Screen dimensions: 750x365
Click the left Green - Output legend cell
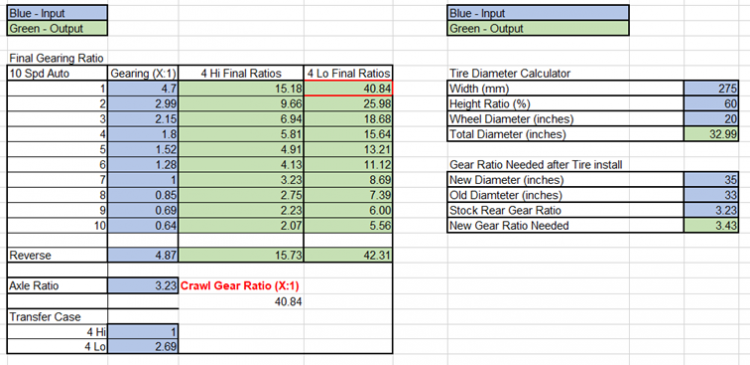(x=57, y=28)
